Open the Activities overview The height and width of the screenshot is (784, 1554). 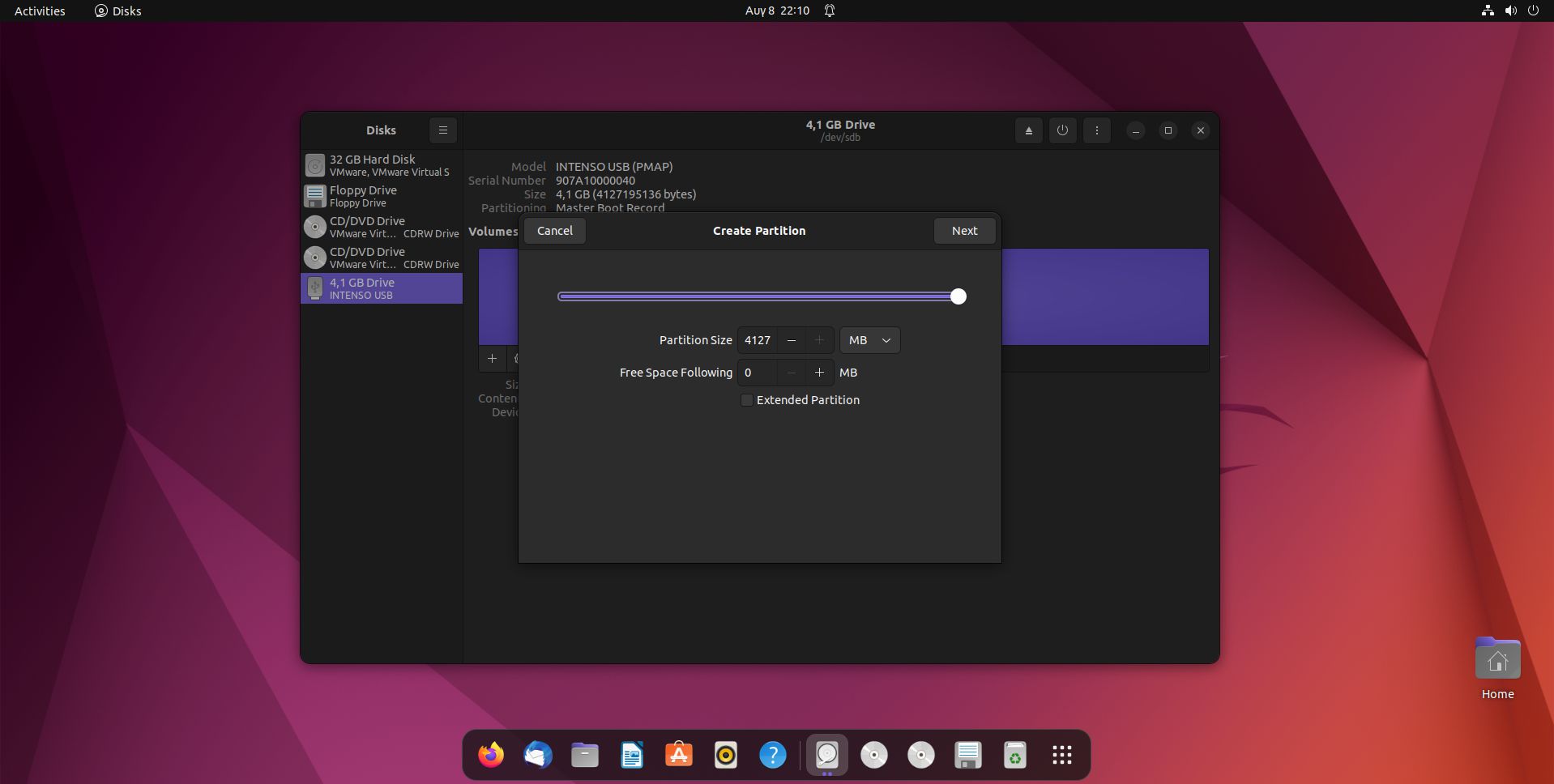40,11
